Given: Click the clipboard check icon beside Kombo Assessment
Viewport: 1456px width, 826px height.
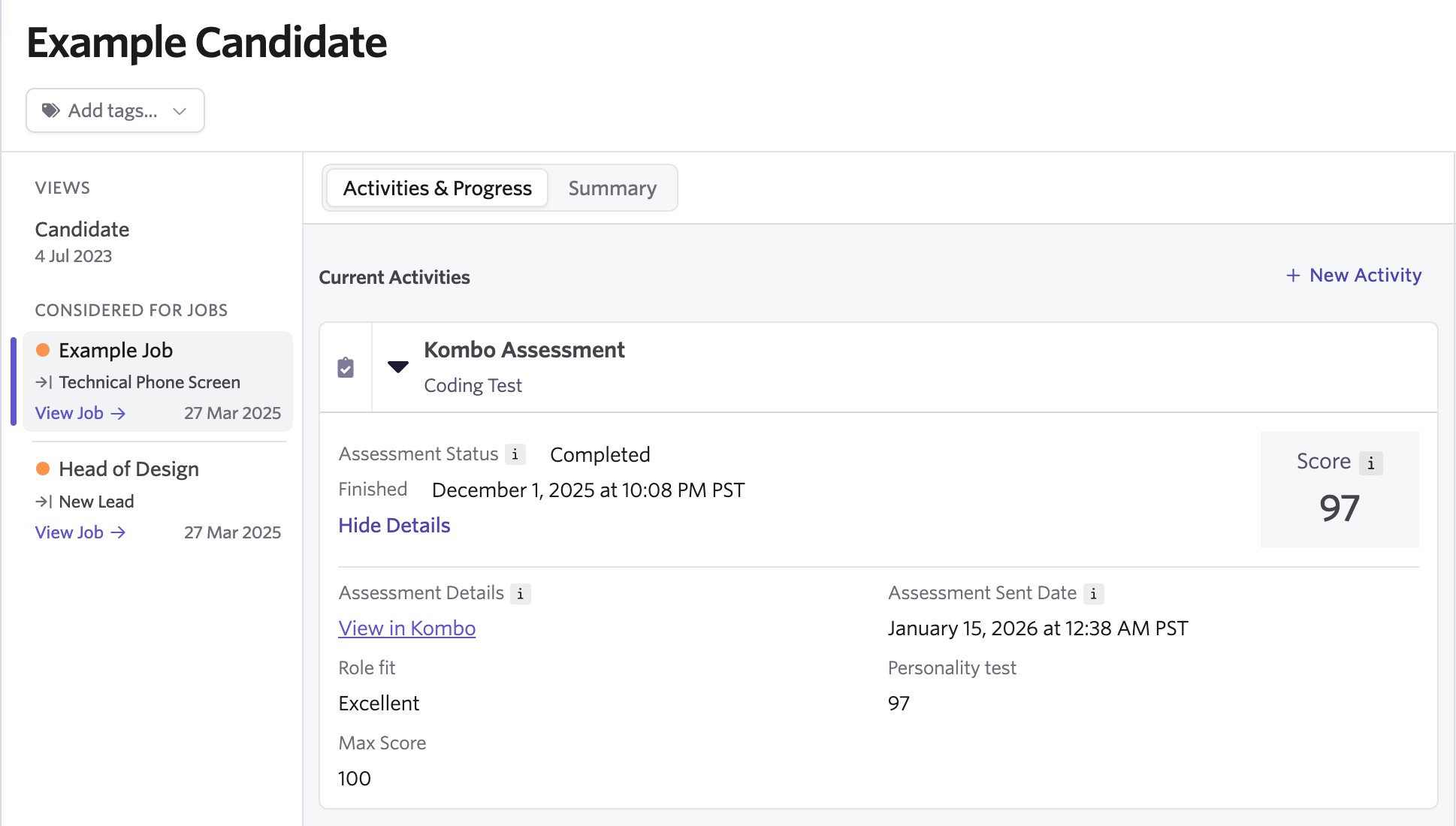Looking at the screenshot, I should [x=346, y=367].
